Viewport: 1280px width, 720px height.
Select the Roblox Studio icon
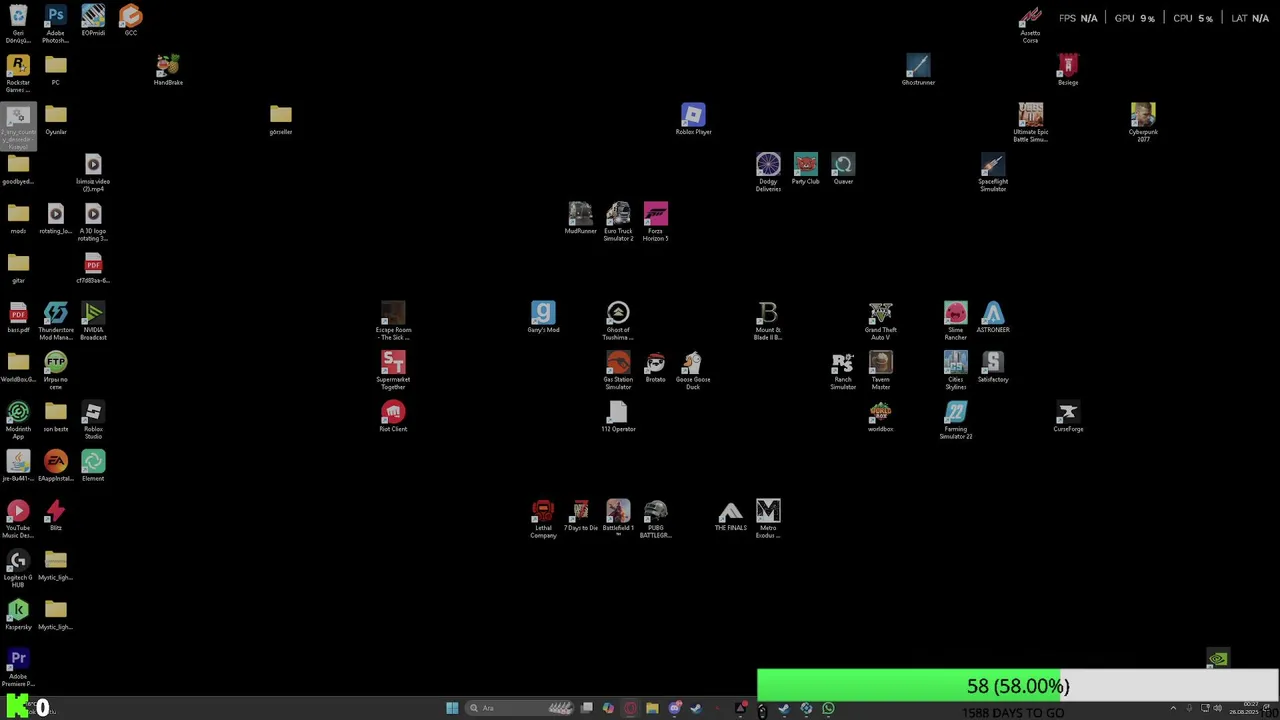click(x=93, y=420)
